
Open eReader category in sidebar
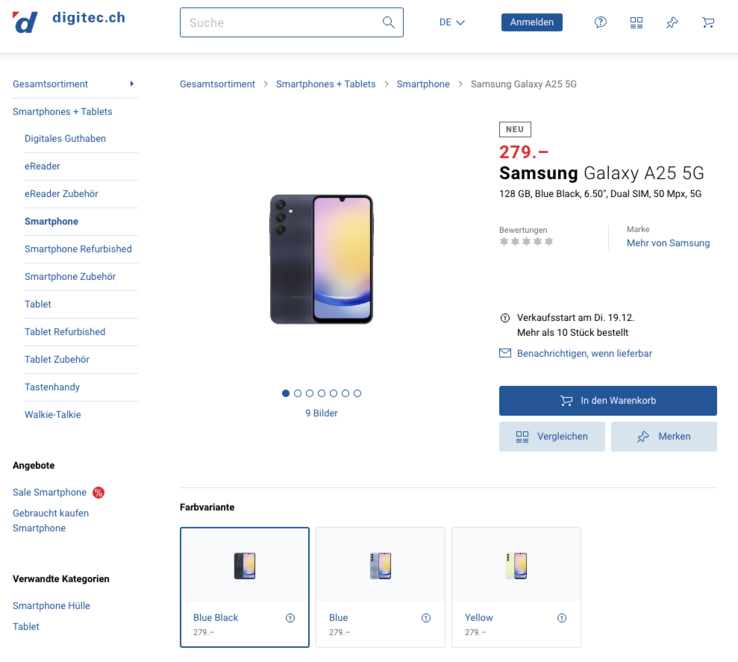[x=42, y=166]
